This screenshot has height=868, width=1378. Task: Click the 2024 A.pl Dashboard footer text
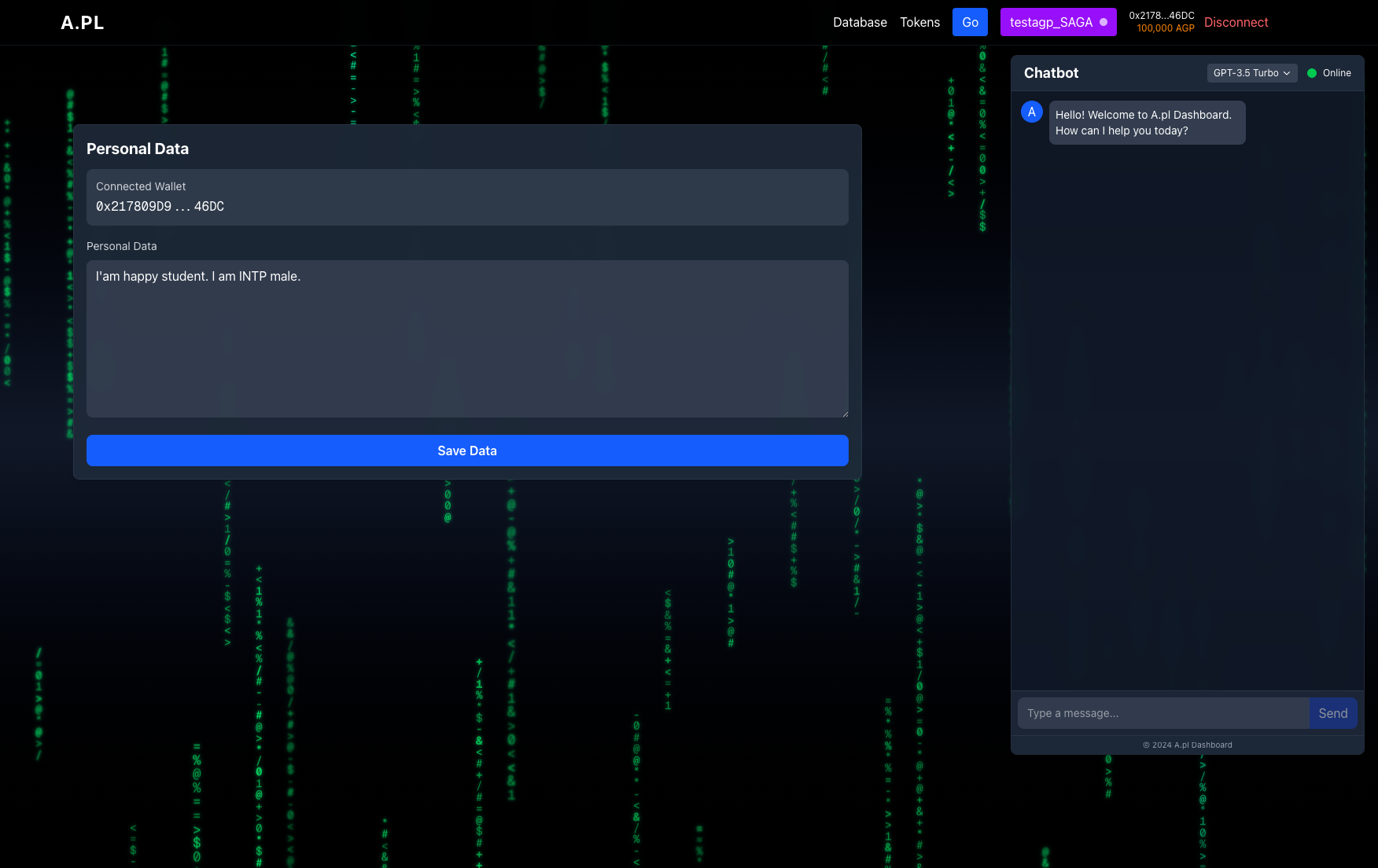1188,745
